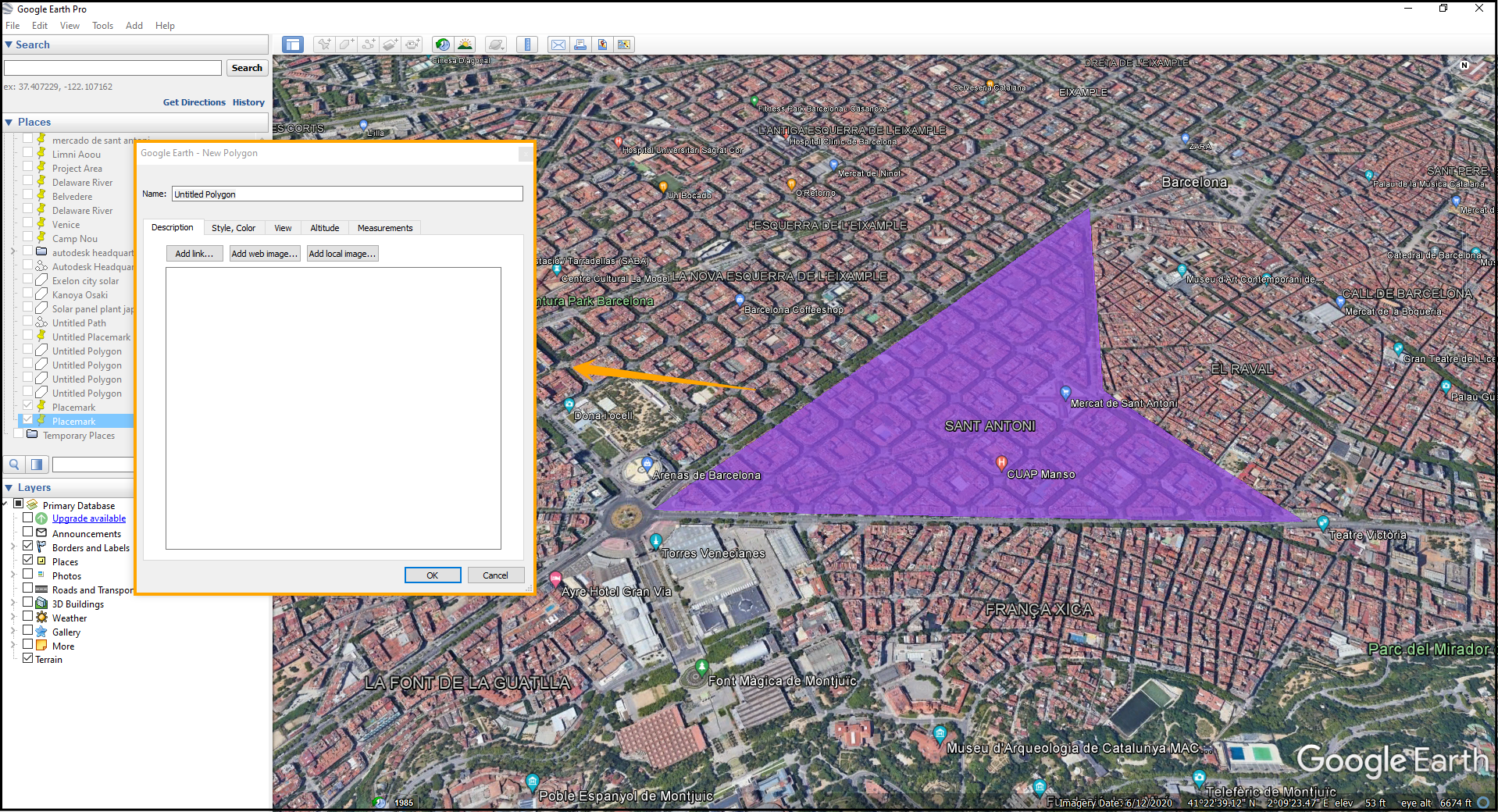Click Cancel in the New Polygon dialog

tap(495, 575)
